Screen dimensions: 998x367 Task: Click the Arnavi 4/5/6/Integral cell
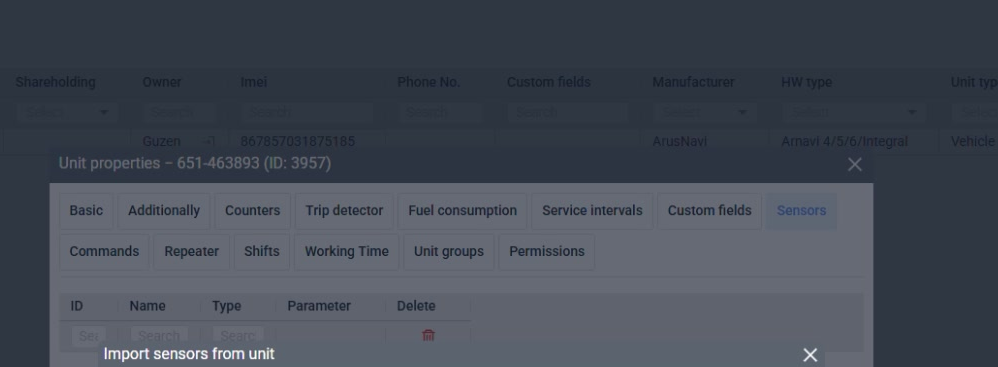pyautogui.click(x=844, y=141)
